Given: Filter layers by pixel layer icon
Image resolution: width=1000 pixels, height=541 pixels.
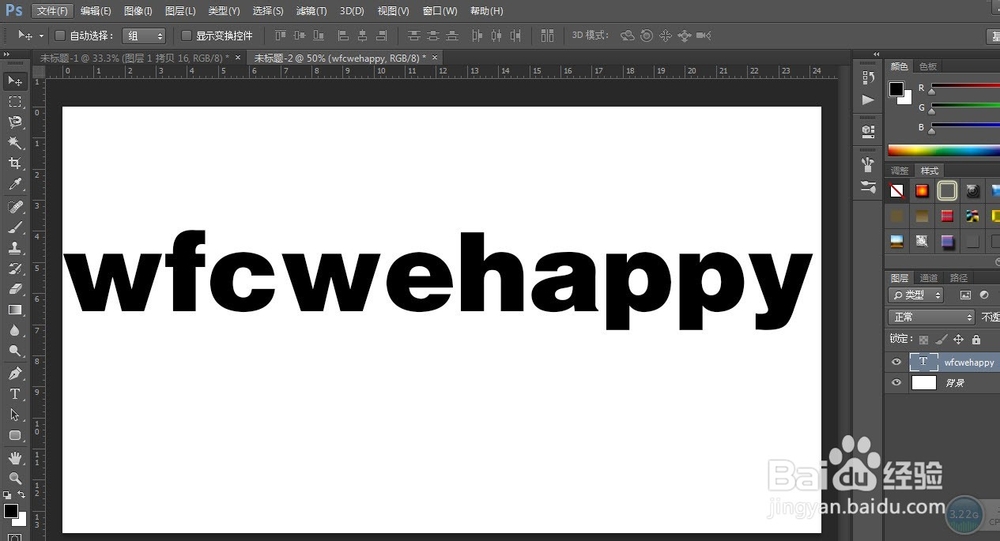Looking at the screenshot, I should (965, 295).
